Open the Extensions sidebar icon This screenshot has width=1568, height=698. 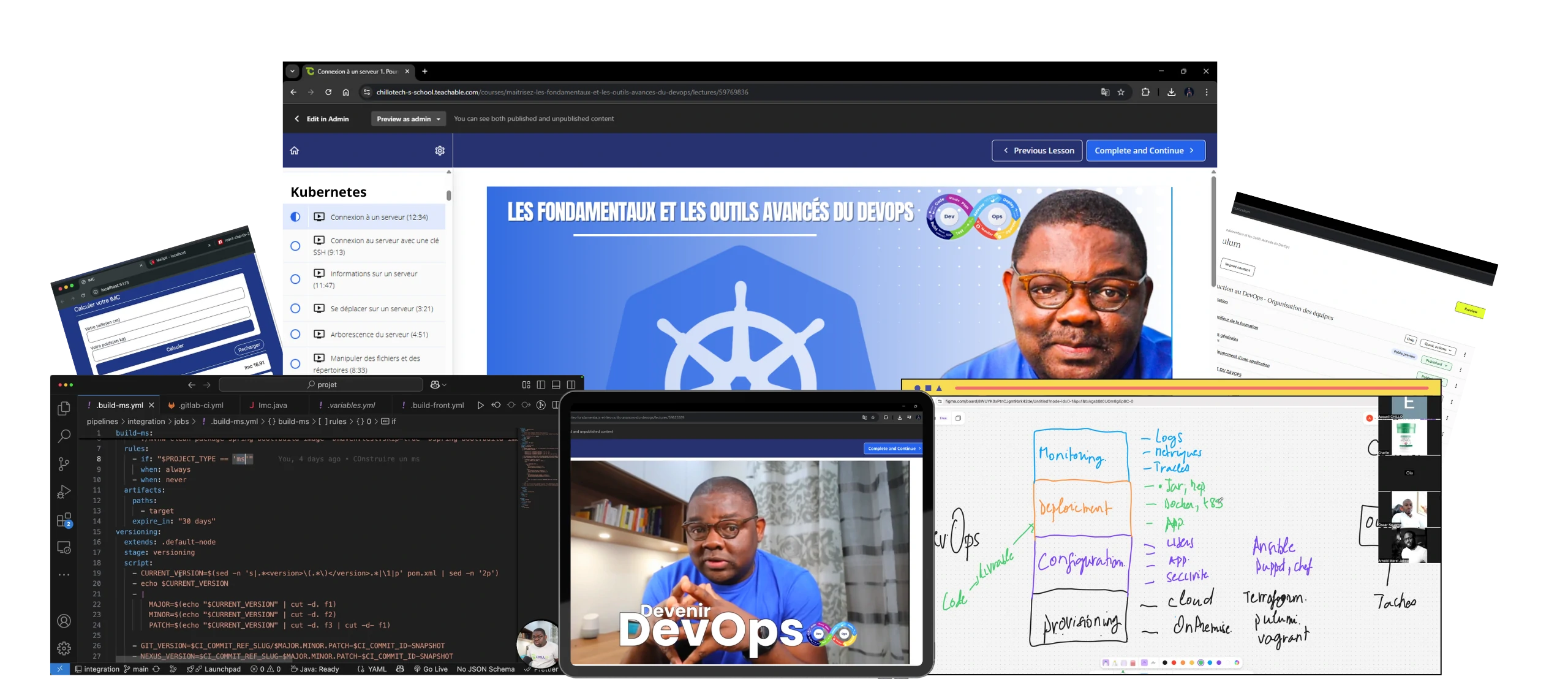point(64,521)
